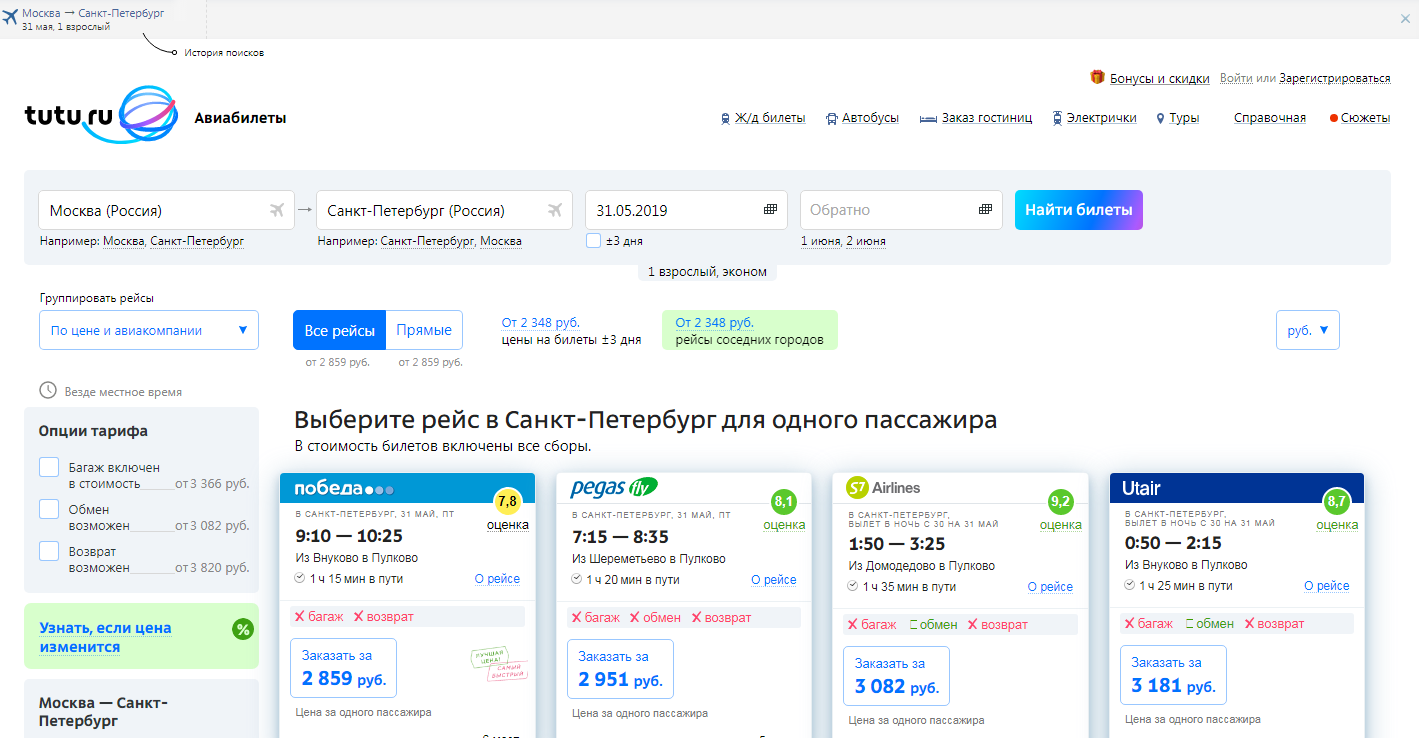This screenshot has height=738, width=1419.
Task: Open Автобусы menu item
Action: click(x=870, y=118)
